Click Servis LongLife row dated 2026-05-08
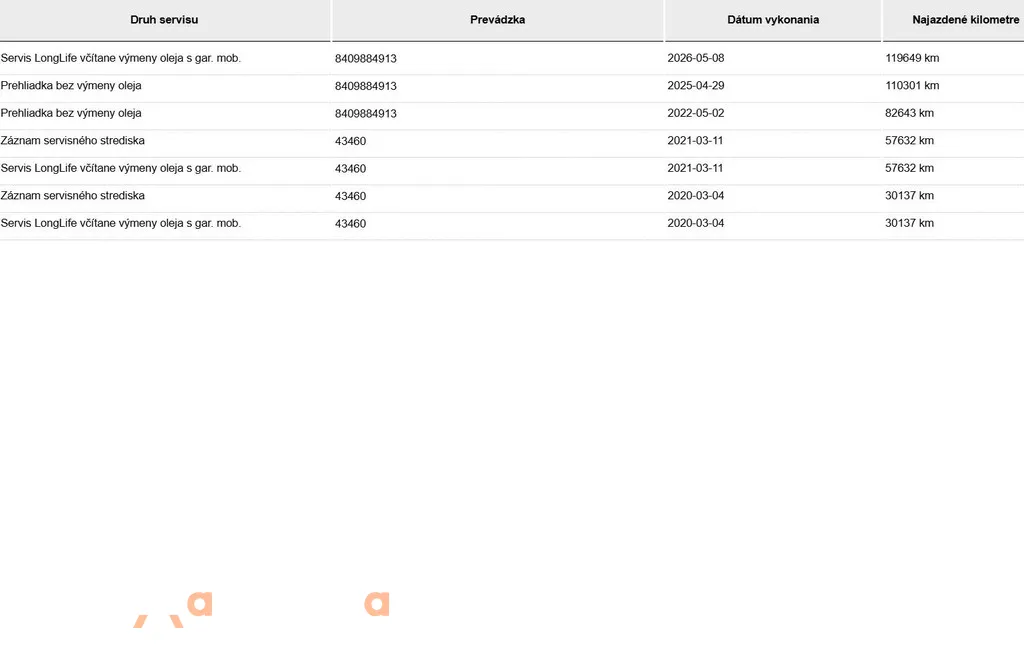 coord(121,58)
